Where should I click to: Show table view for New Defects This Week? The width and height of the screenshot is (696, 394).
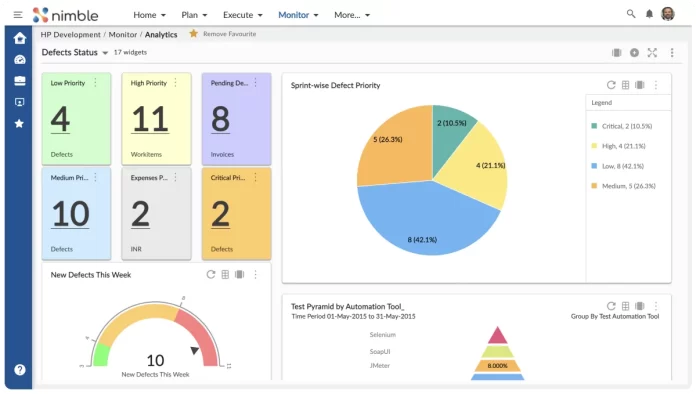tap(225, 275)
